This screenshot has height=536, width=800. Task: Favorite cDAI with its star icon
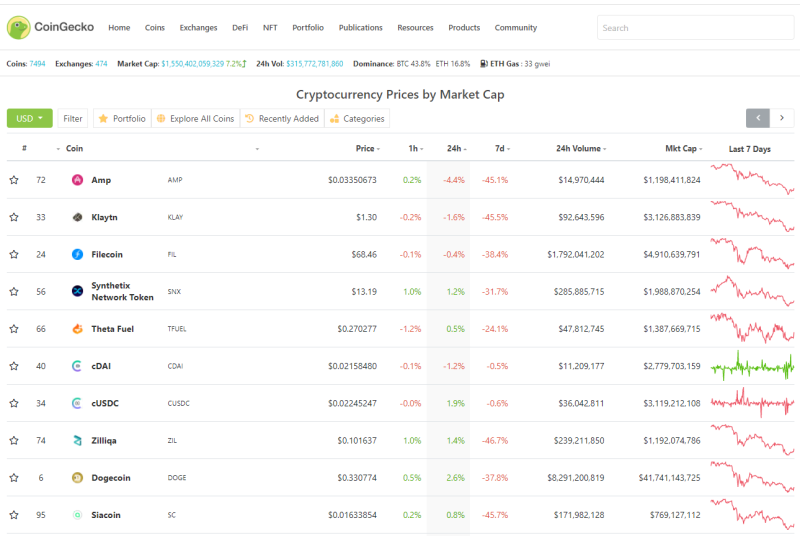pyautogui.click(x=14, y=366)
